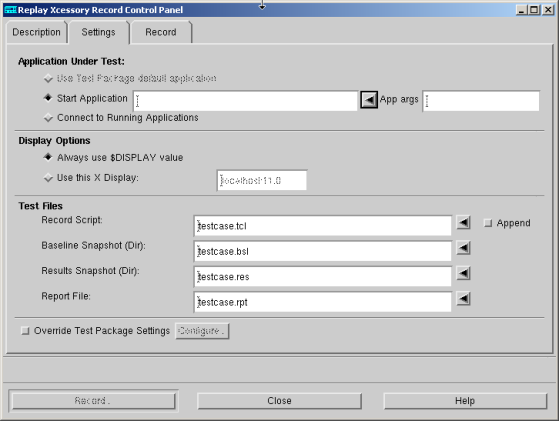Browse for Record Script file arrow
The image size is (559, 421).
[x=463, y=223]
